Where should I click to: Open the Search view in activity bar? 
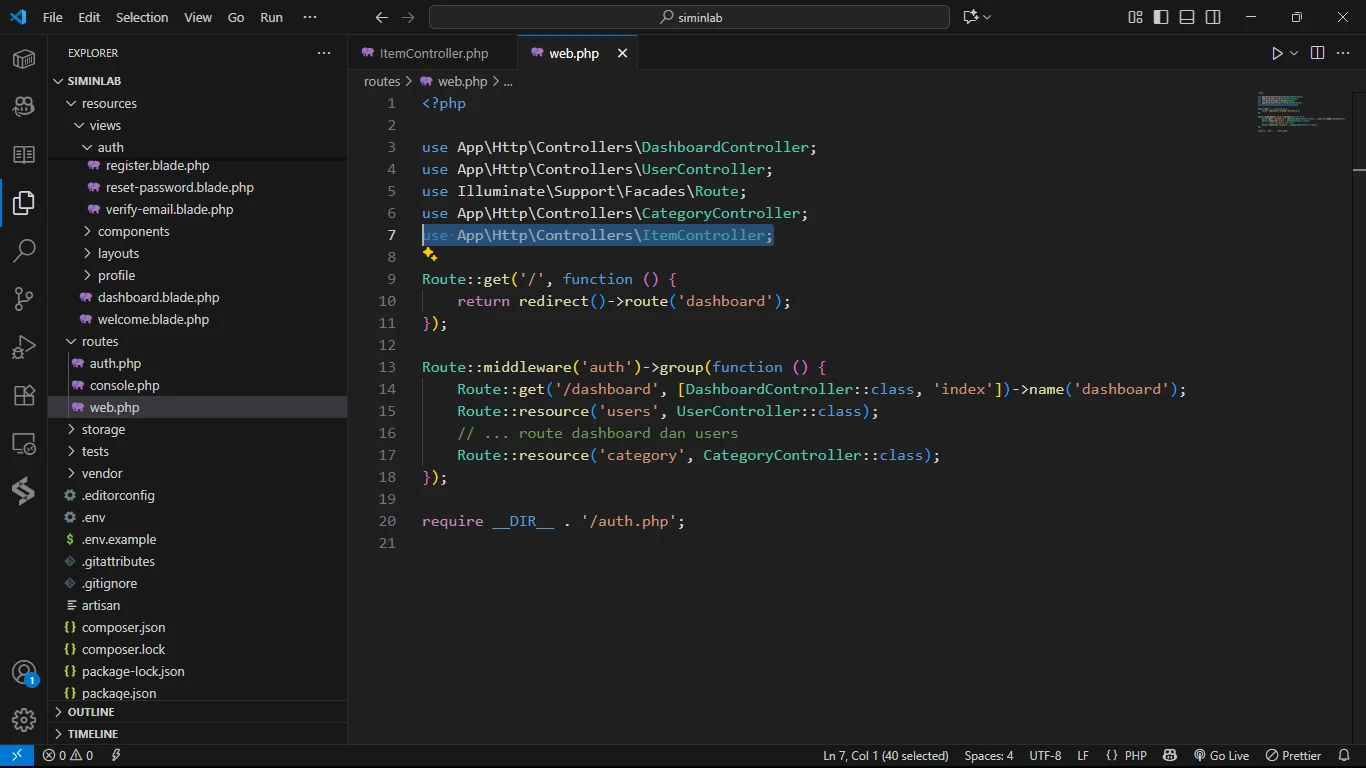(x=24, y=250)
